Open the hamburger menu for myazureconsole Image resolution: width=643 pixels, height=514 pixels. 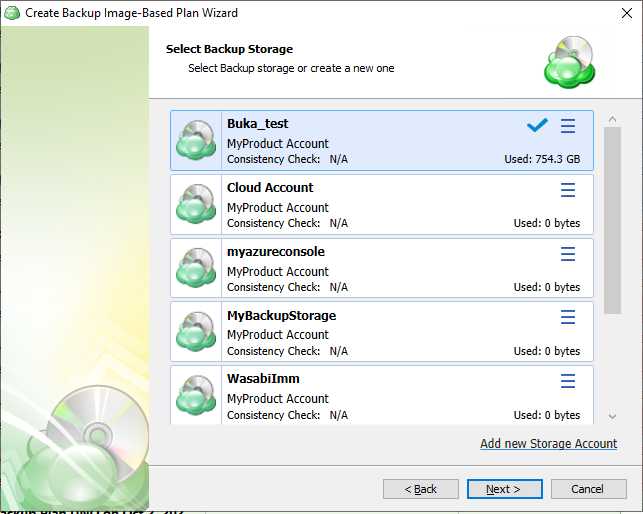[x=568, y=254]
